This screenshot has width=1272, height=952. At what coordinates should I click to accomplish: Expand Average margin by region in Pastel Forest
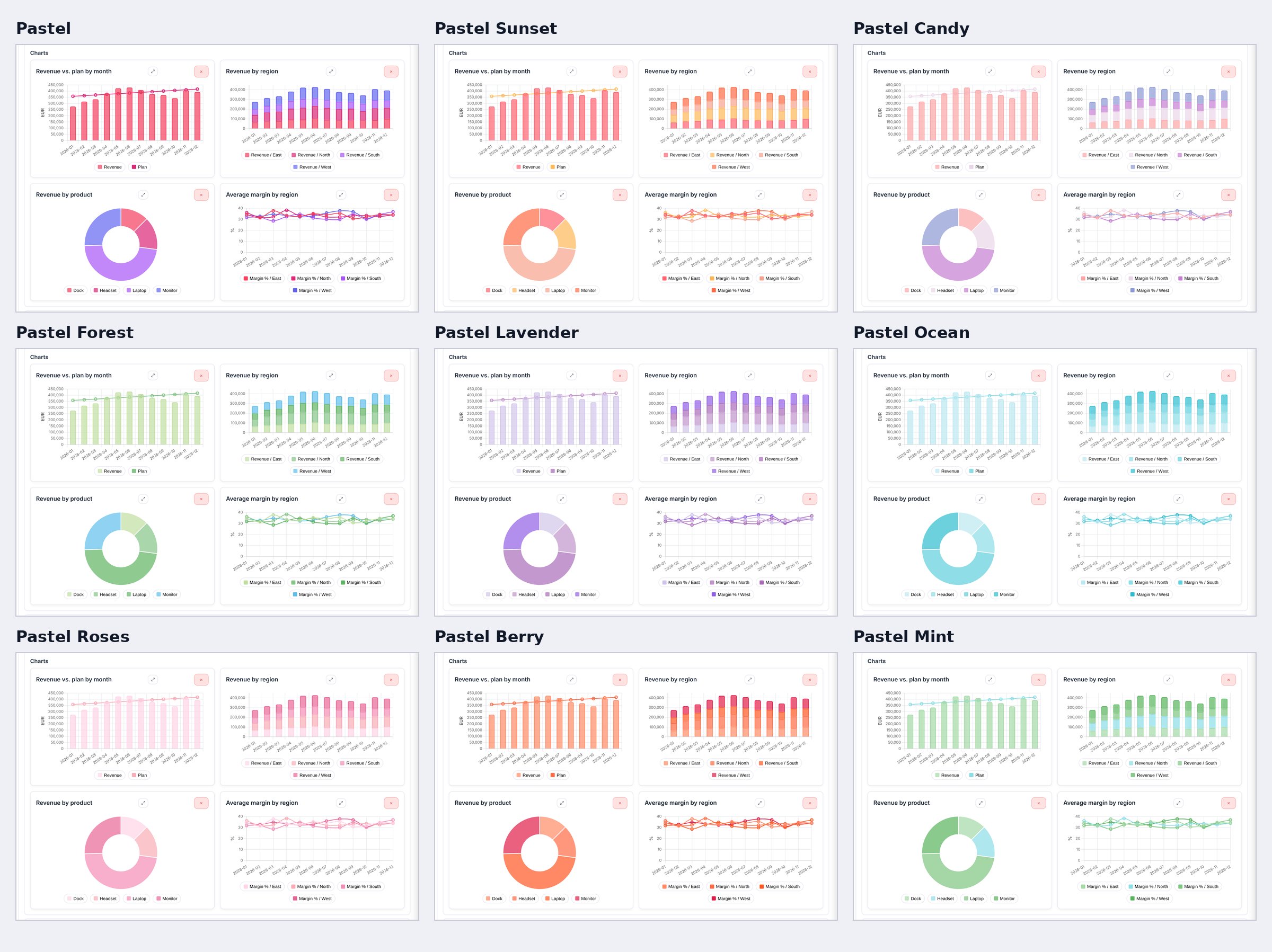coord(341,499)
